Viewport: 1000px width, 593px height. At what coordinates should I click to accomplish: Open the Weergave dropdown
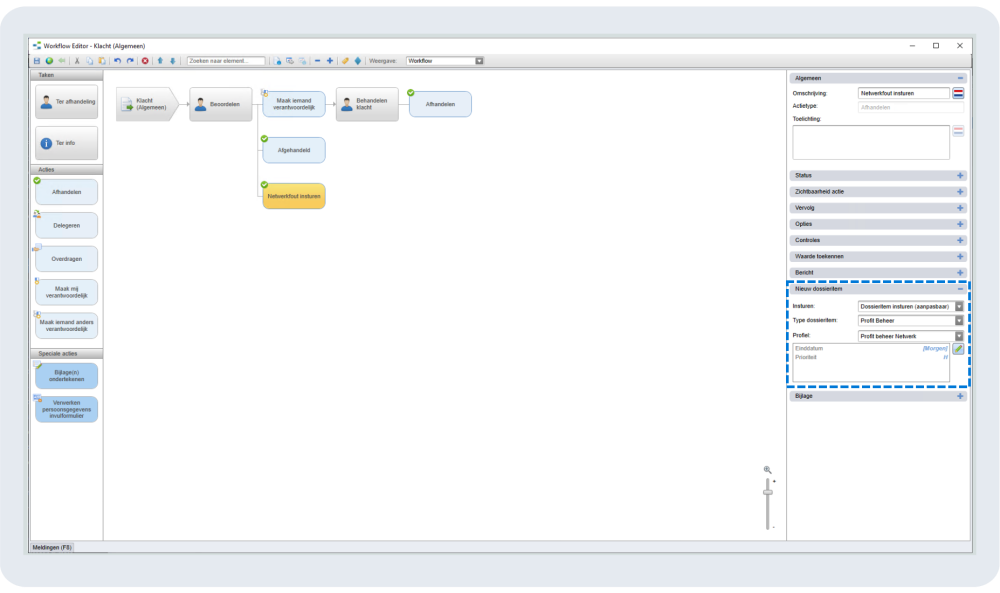pos(479,61)
